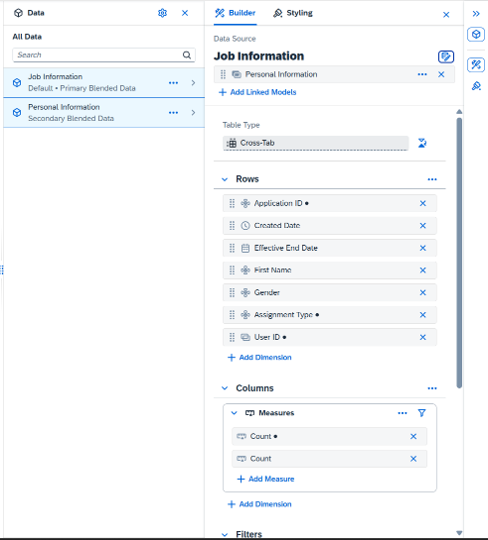488x540 pixels.
Task: Click Effective End Date calendar icon
Action: tap(245, 248)
